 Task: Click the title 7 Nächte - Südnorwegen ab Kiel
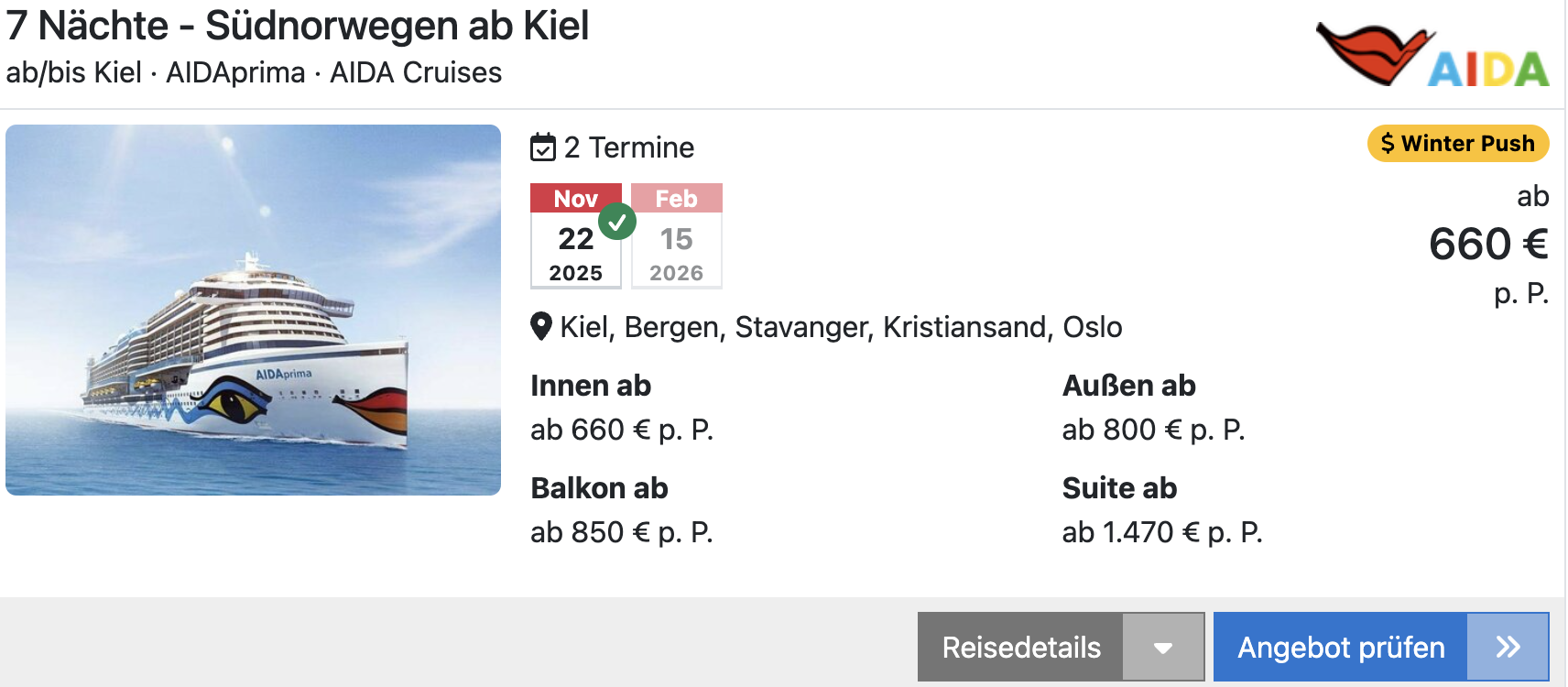click(298, 26)
